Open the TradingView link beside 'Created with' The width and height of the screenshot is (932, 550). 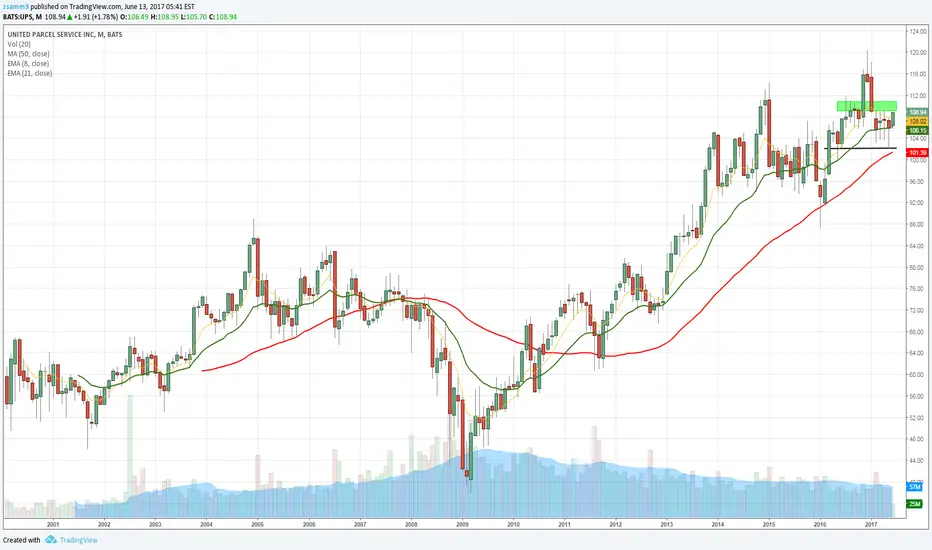(78, 540)
